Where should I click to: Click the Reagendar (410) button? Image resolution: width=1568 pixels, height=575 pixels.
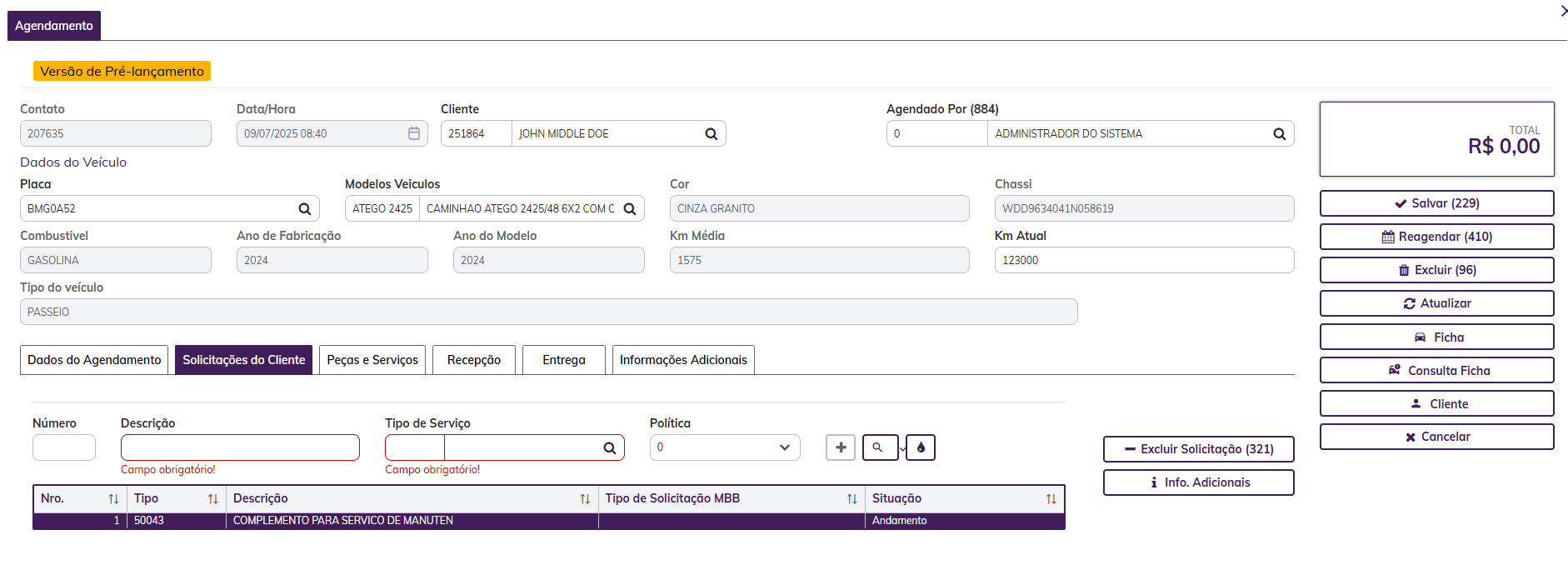(1436, 237)
